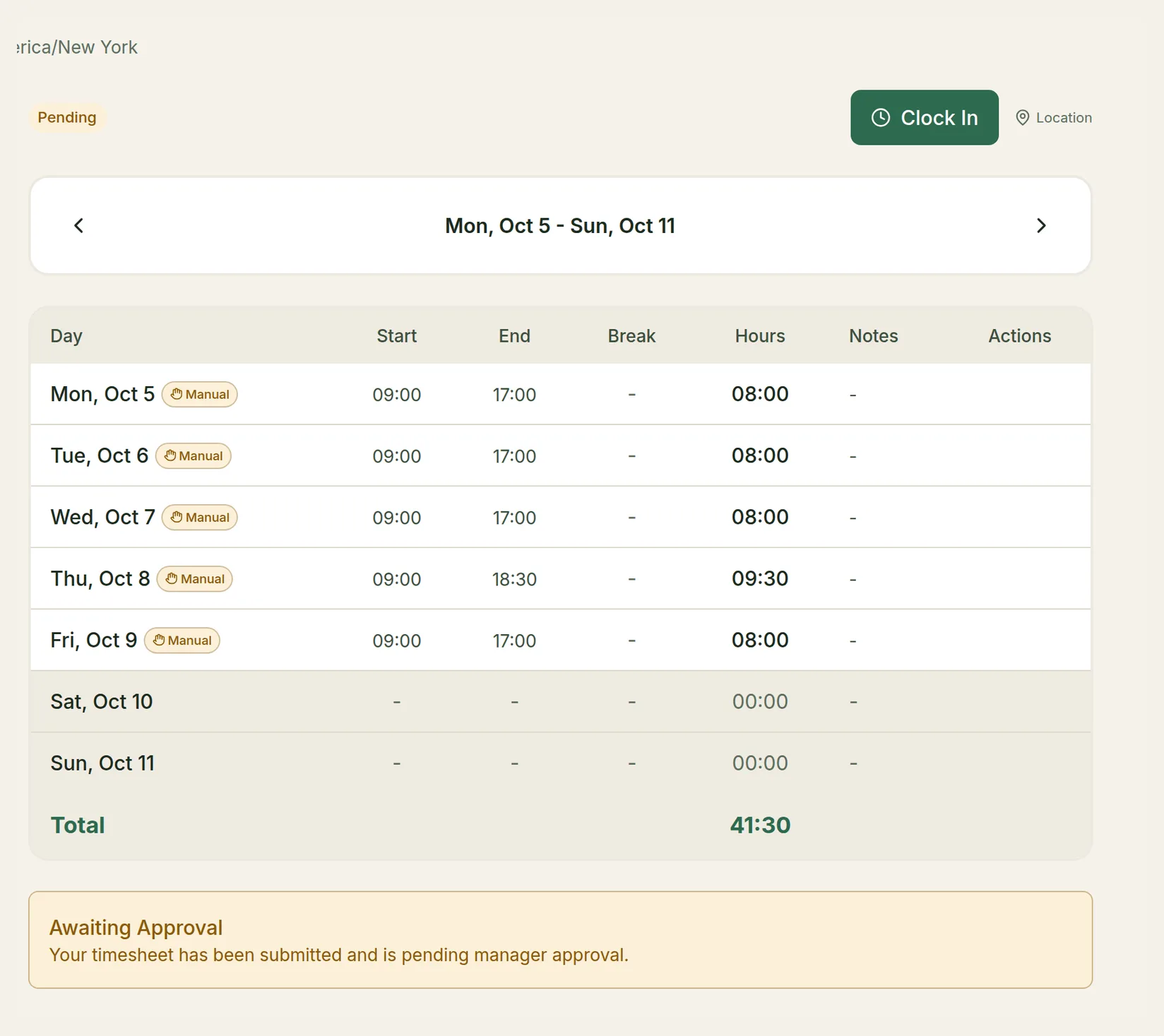The width and height of the screenshot is (1164, 1036).
Task: Click the Break column header
Action: pyautogui.click(x=631, y=335)
